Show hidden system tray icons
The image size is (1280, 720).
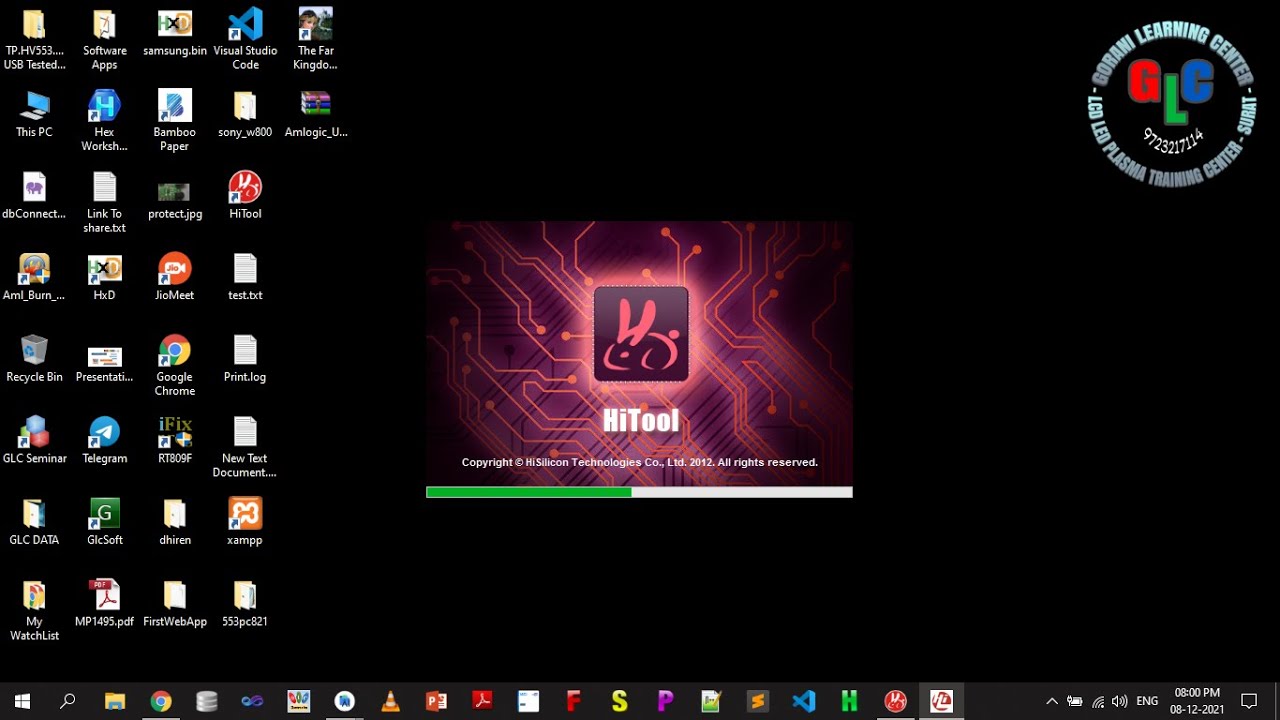tap(1051, 701)
